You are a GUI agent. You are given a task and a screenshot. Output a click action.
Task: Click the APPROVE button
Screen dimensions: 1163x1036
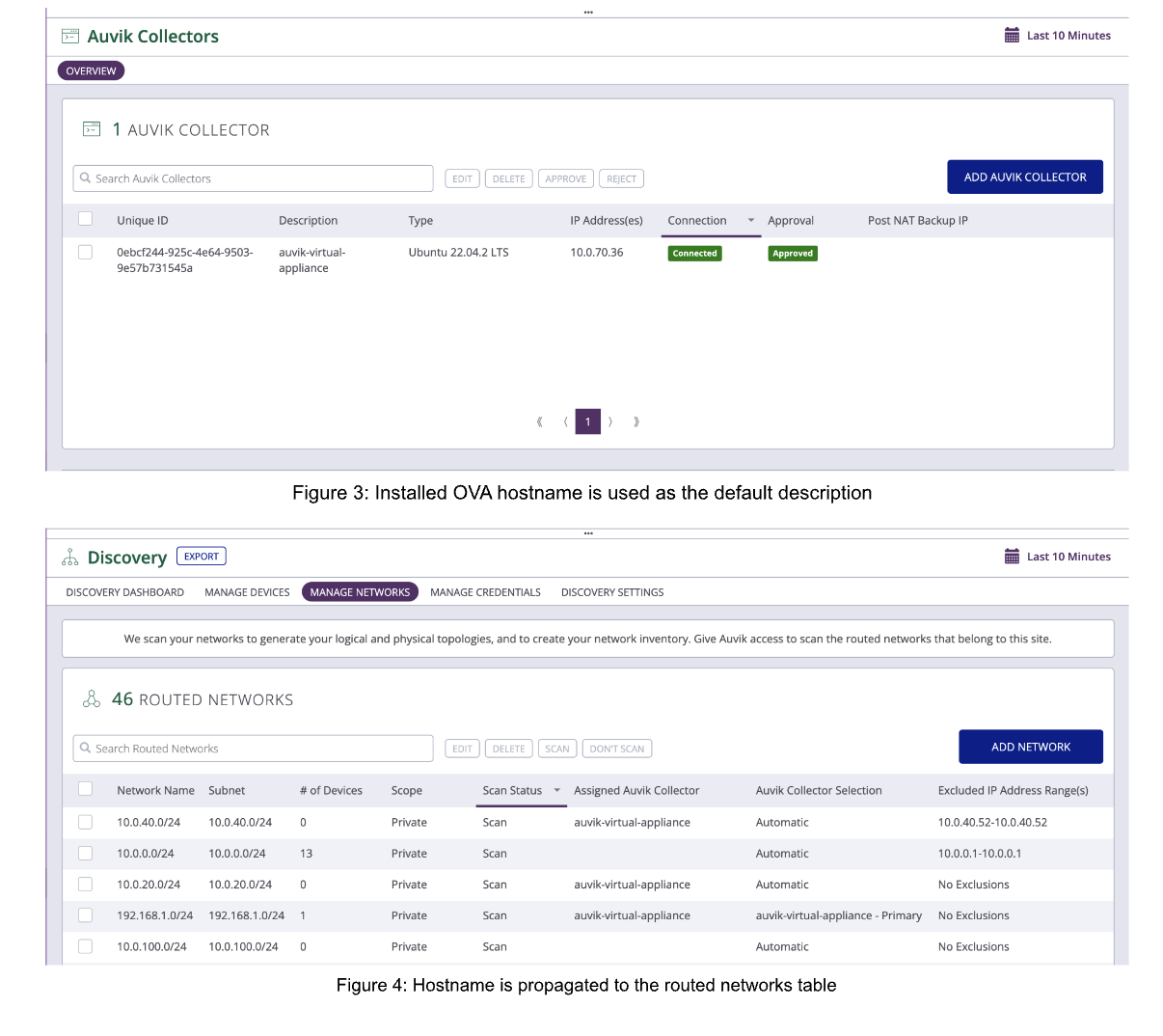(566, 178)
